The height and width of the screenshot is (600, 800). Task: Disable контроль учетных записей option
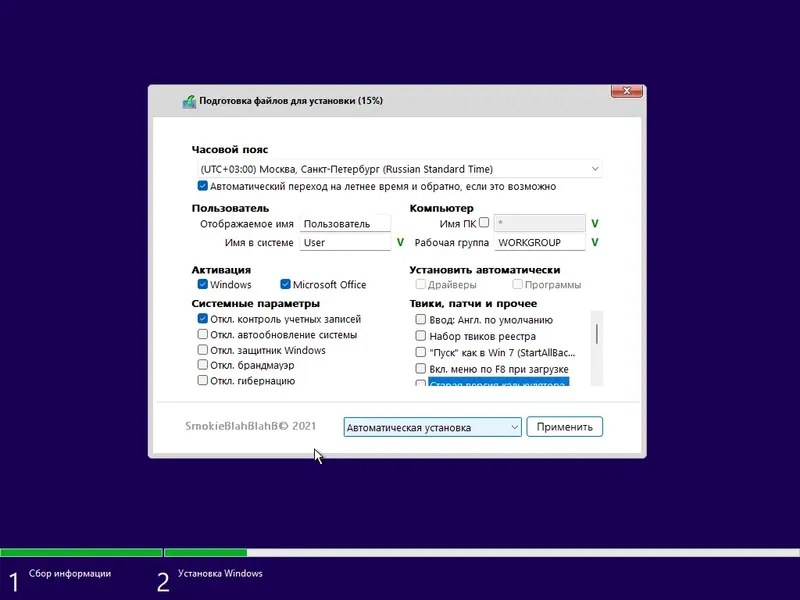coord(200,318)
